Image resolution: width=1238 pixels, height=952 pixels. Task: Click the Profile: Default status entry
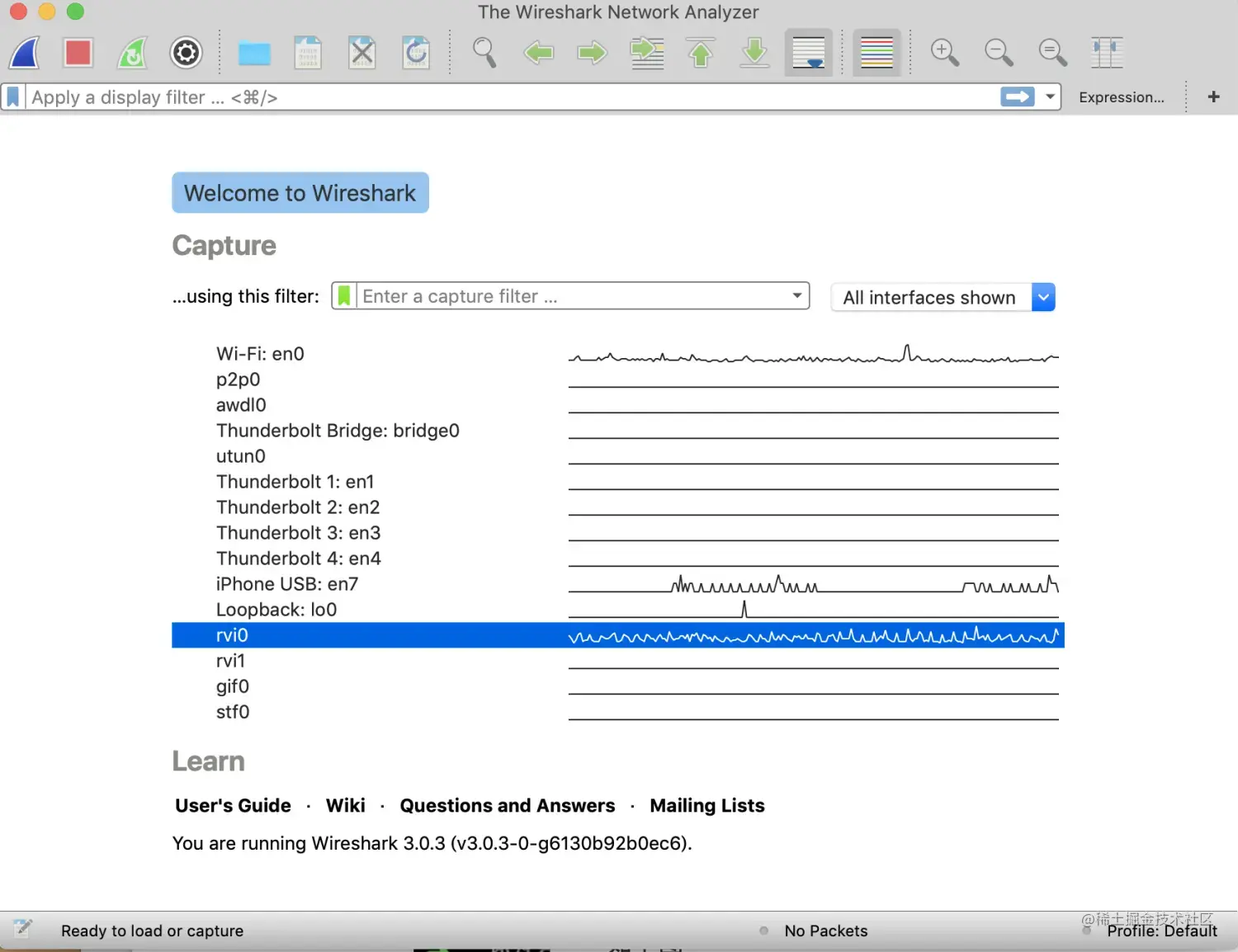point(1161,931)
